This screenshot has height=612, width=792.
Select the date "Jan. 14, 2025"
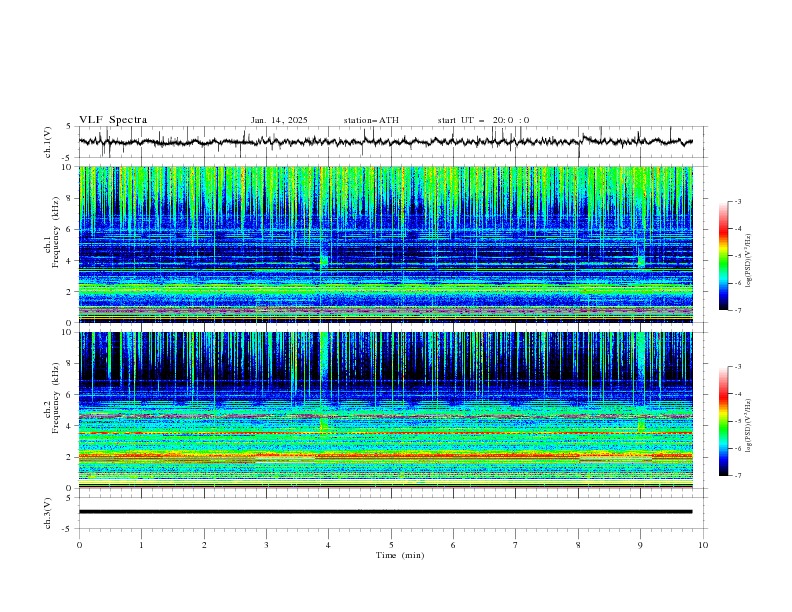(x=279, y=120)
